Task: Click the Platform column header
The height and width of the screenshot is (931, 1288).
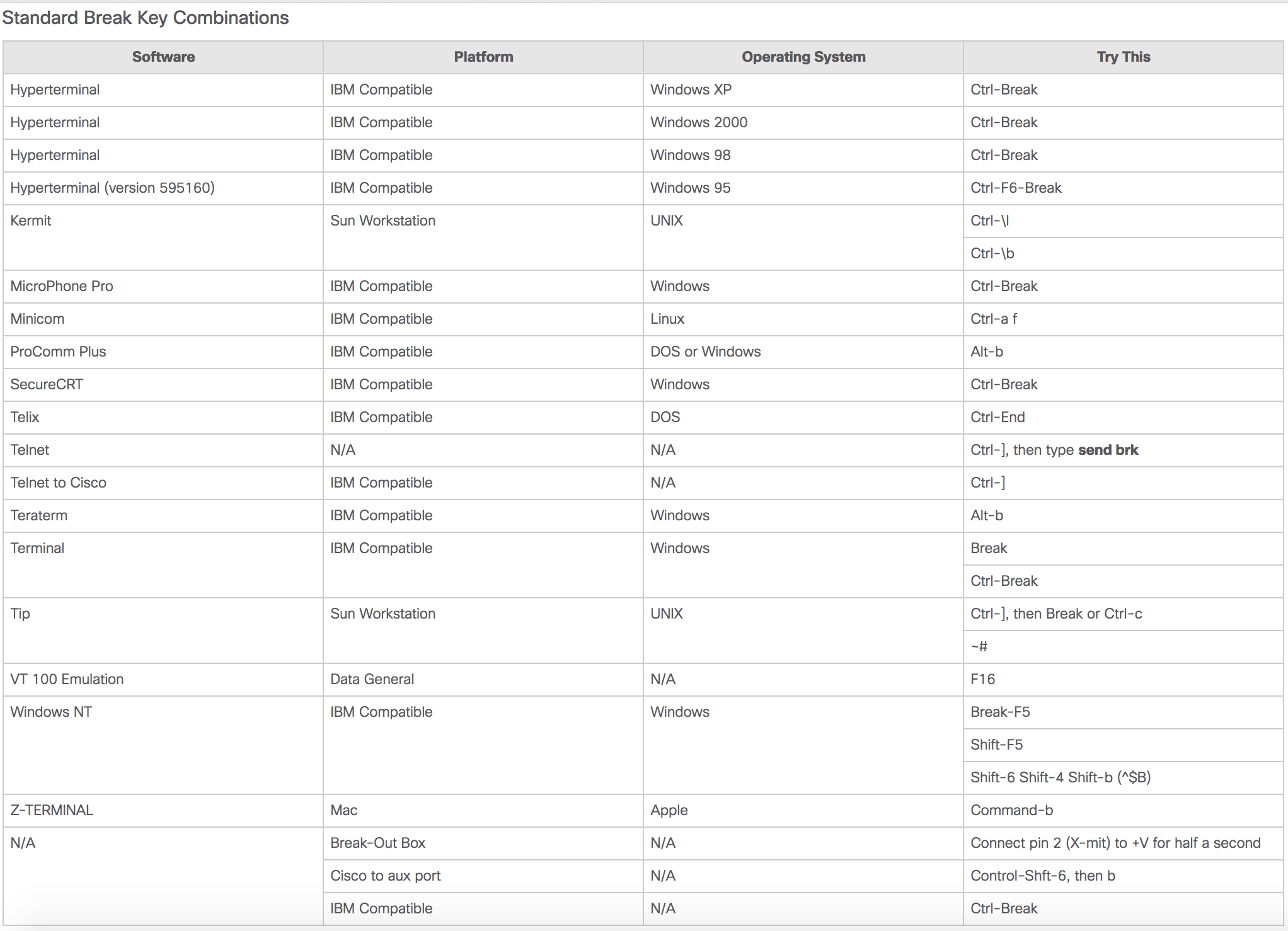Action: 483,57
